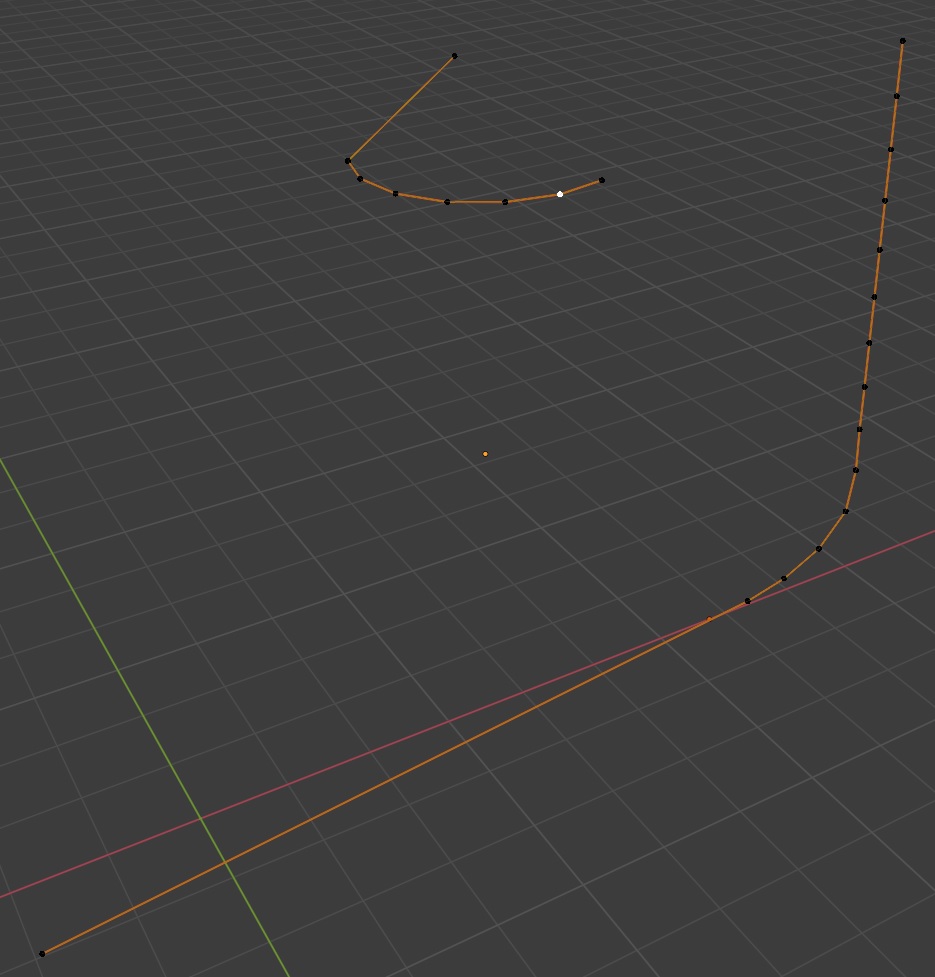Screen dimensions: 935x977
Task: Select the top end vertex of small curve's straight edge
Action: [x=454, y=56]
